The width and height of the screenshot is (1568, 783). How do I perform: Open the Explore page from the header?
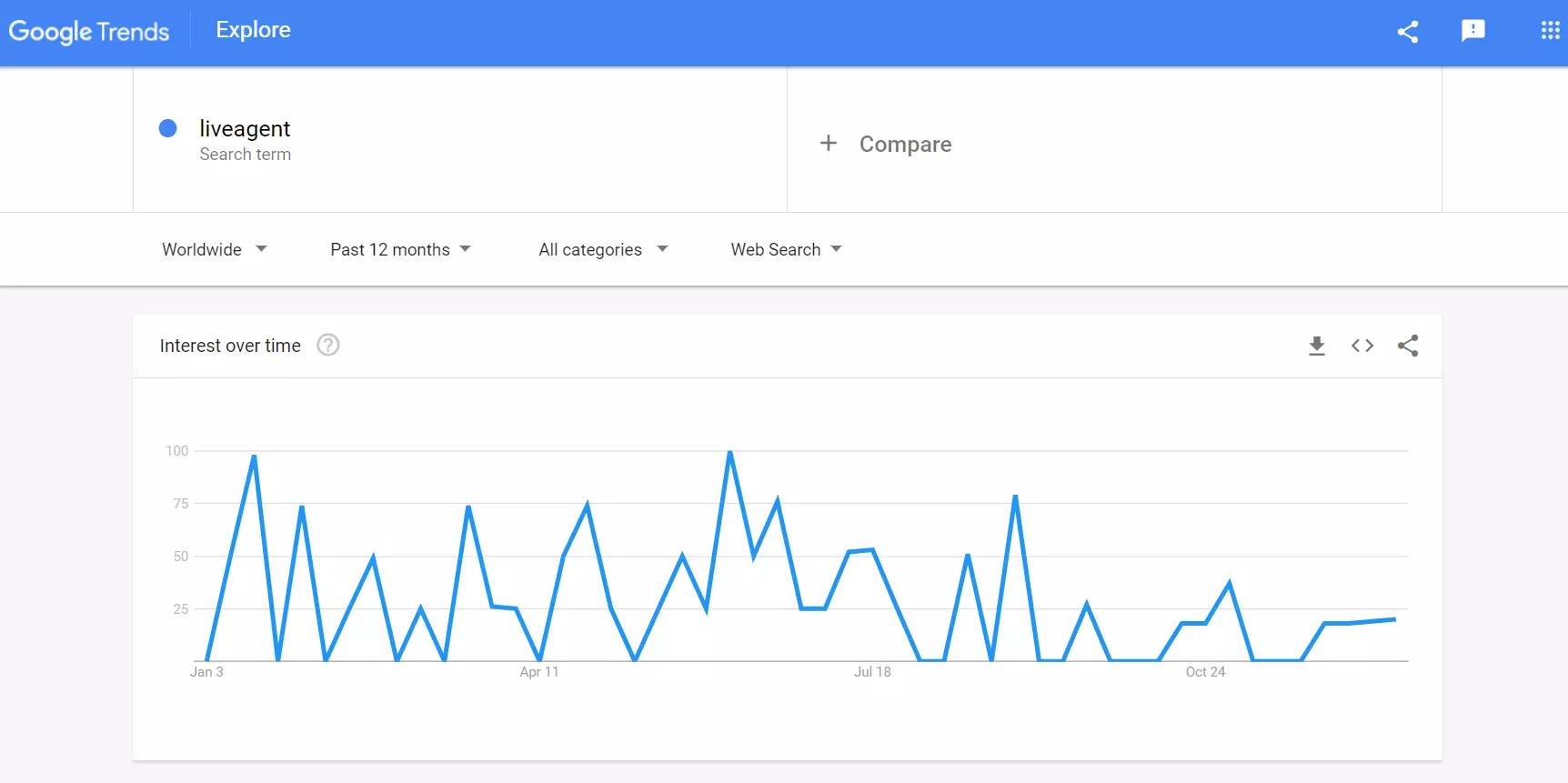(253, 29)
